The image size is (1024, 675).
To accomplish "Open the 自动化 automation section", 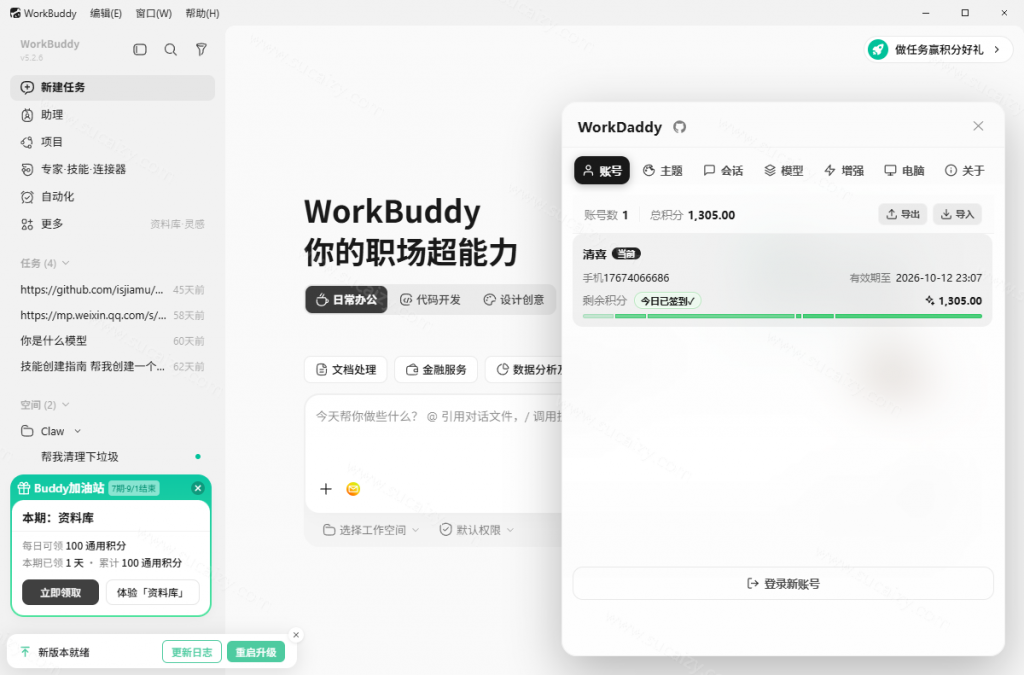I will point(112,197).
